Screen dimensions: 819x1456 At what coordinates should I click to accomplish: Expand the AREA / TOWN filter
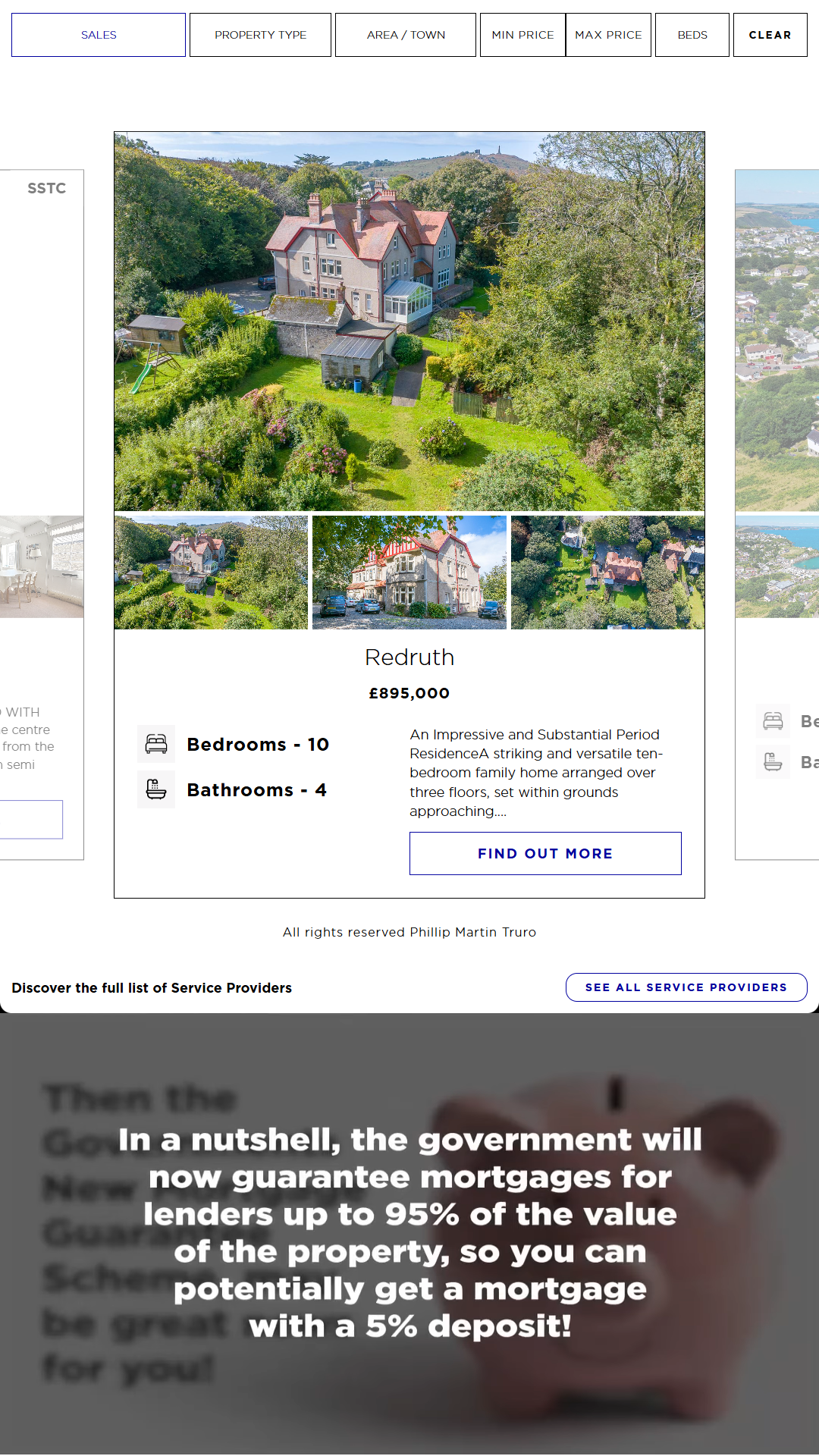[406, 35]
